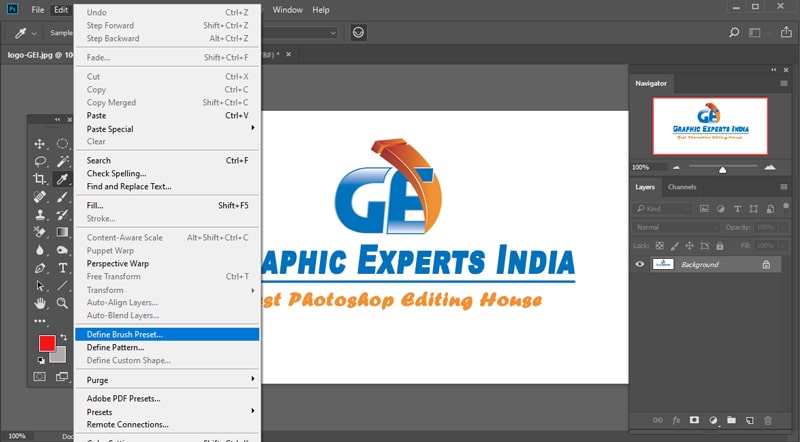Image resolution: width=800 pixels, height=442 pixels.
Task: Select the Lasso tool
Action: tap(39, 162)
